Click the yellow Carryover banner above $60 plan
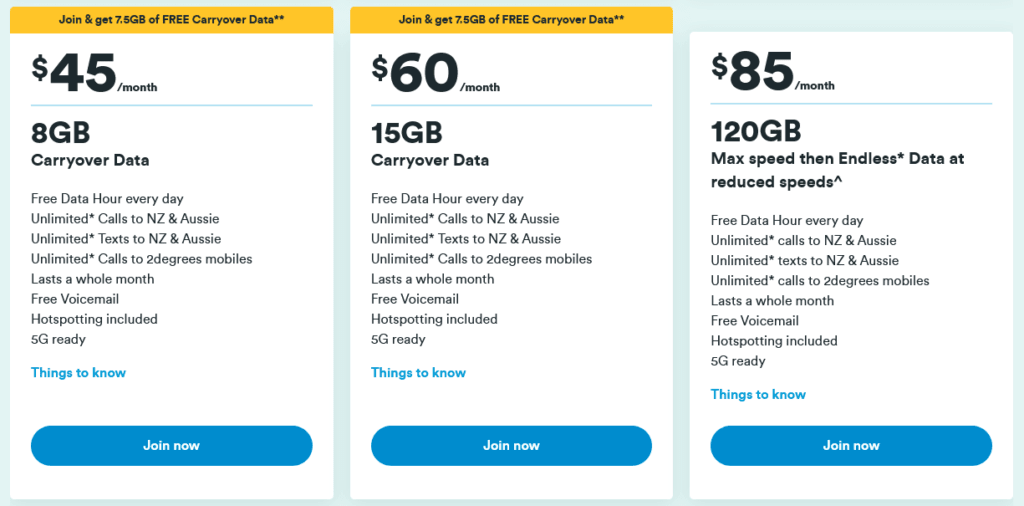This screenshot has height=506, width=1024. pos(511,19)
